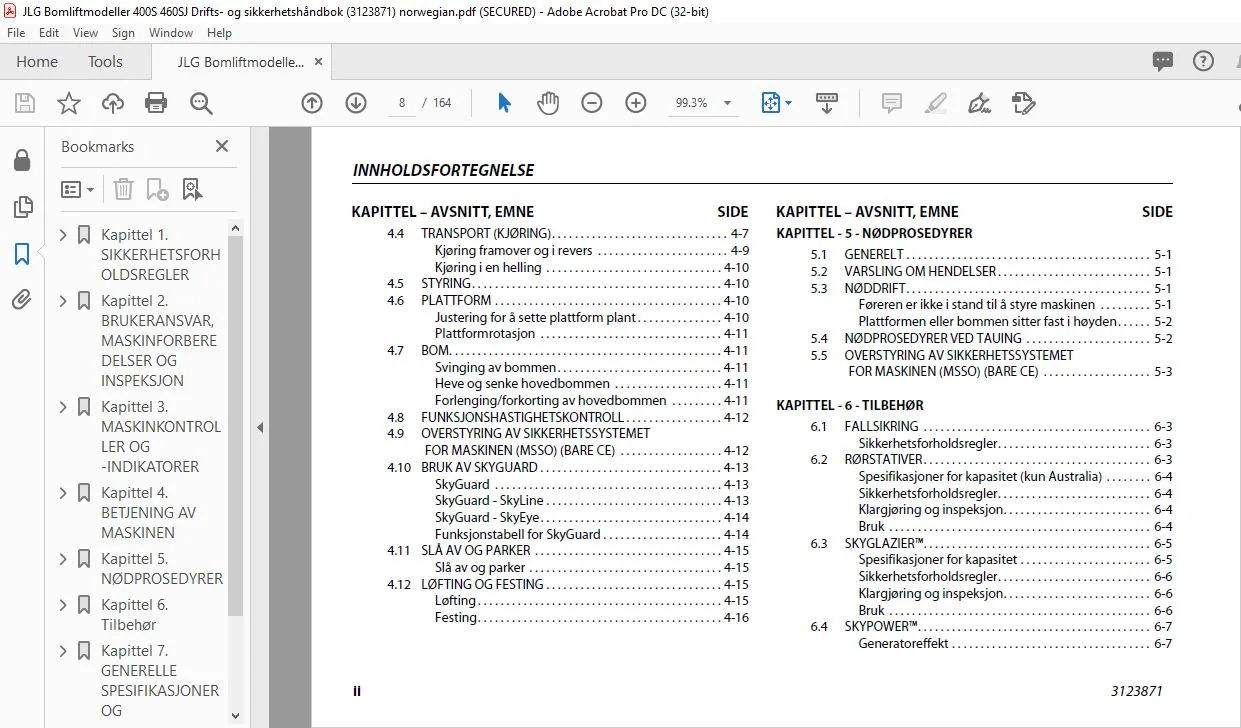Viewport: 1241px width, 728px height.
Task: Expand the Kapittel 1 bookmark
Action: (x=64, y=235)
